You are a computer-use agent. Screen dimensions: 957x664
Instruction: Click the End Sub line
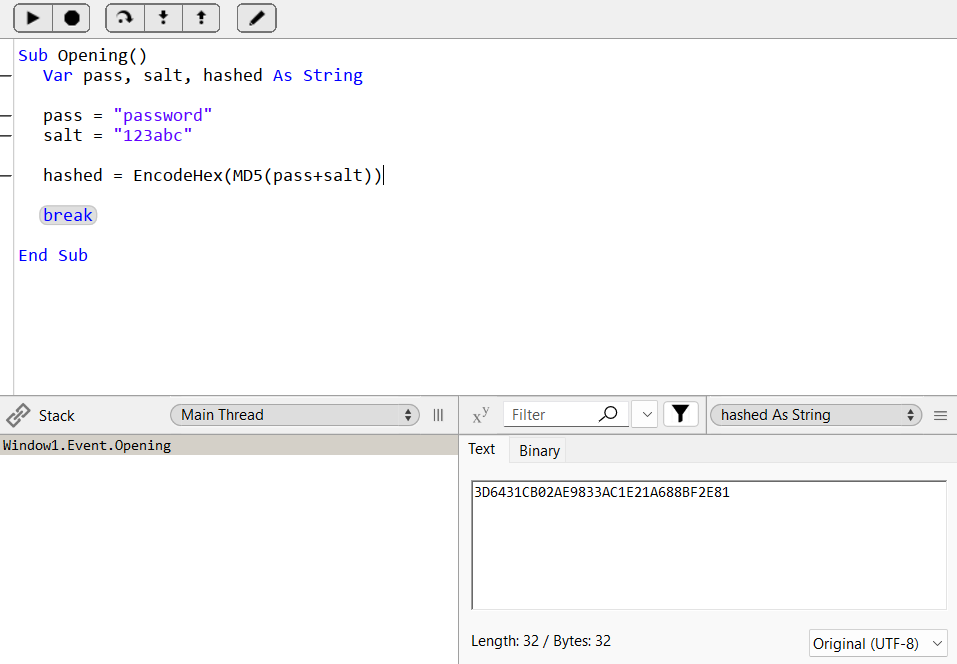pyautogui.click(x=53, y=256)
